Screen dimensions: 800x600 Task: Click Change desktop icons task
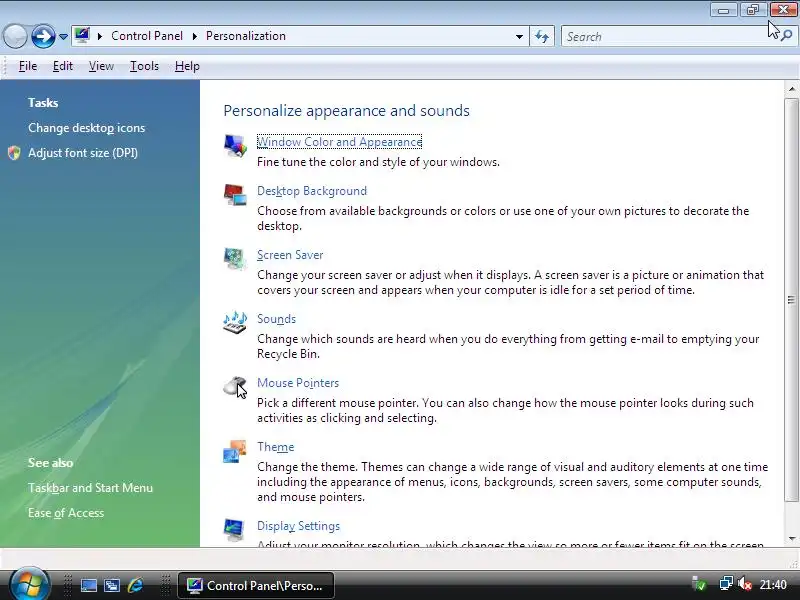click(86, 128)
